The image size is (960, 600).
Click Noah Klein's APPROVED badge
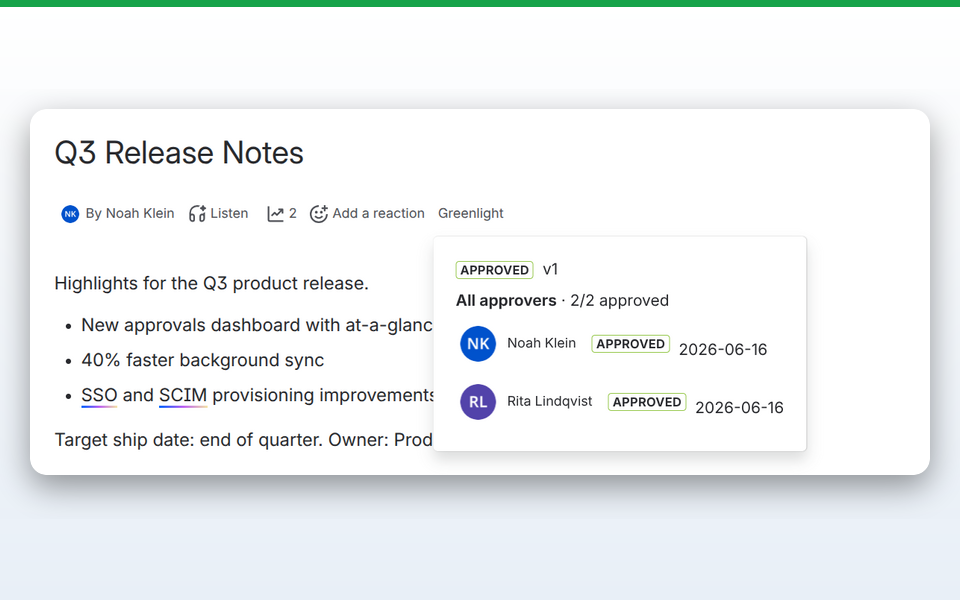tap(630, 343)
